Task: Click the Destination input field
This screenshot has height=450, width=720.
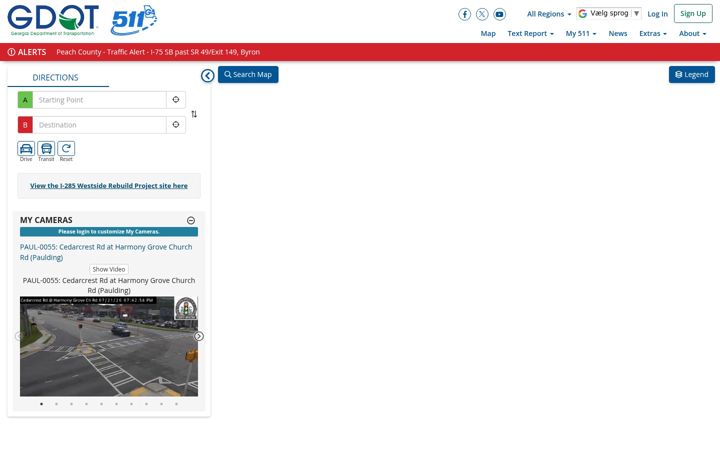Action: pyautogui.click(x=99, y=124)
